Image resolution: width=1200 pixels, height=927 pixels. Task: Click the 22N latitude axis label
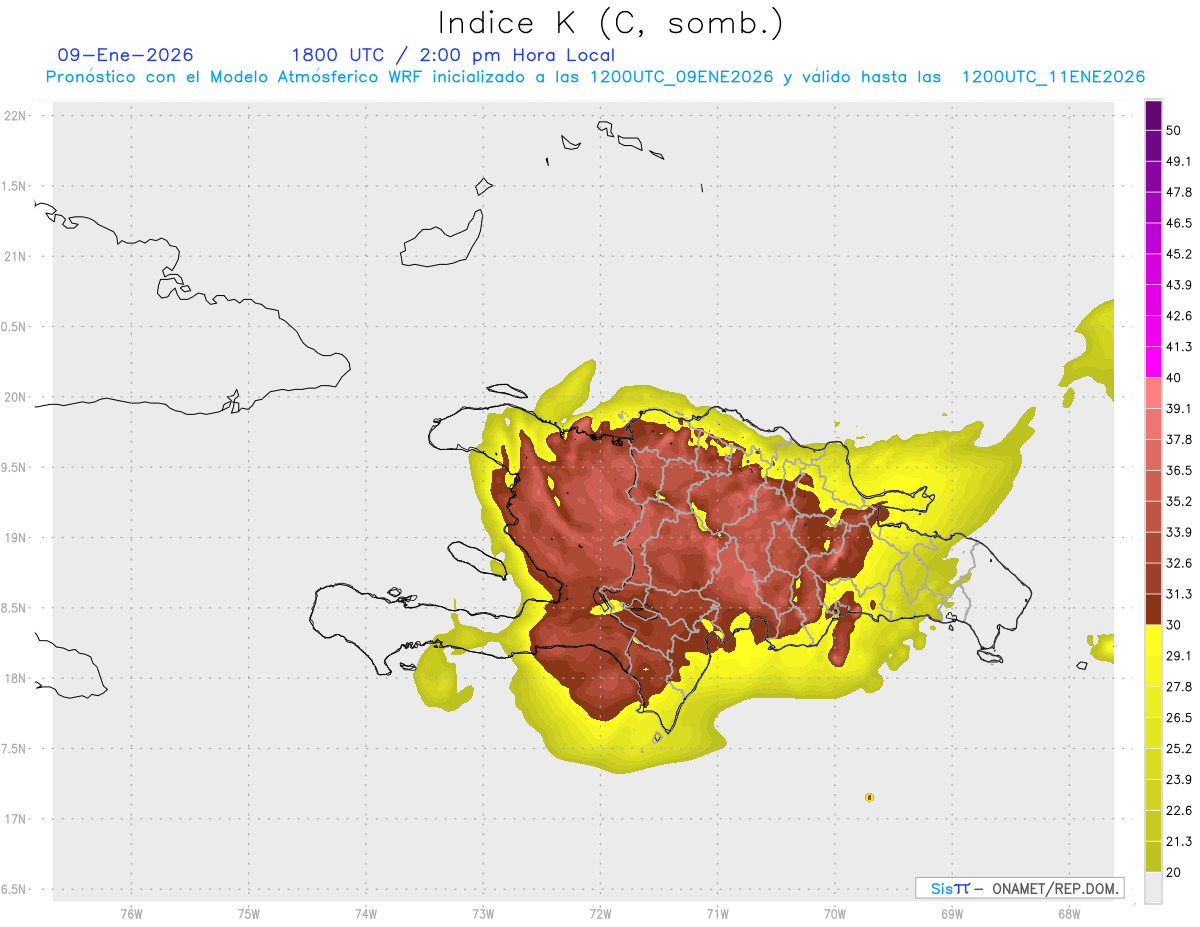coord(15,115)
